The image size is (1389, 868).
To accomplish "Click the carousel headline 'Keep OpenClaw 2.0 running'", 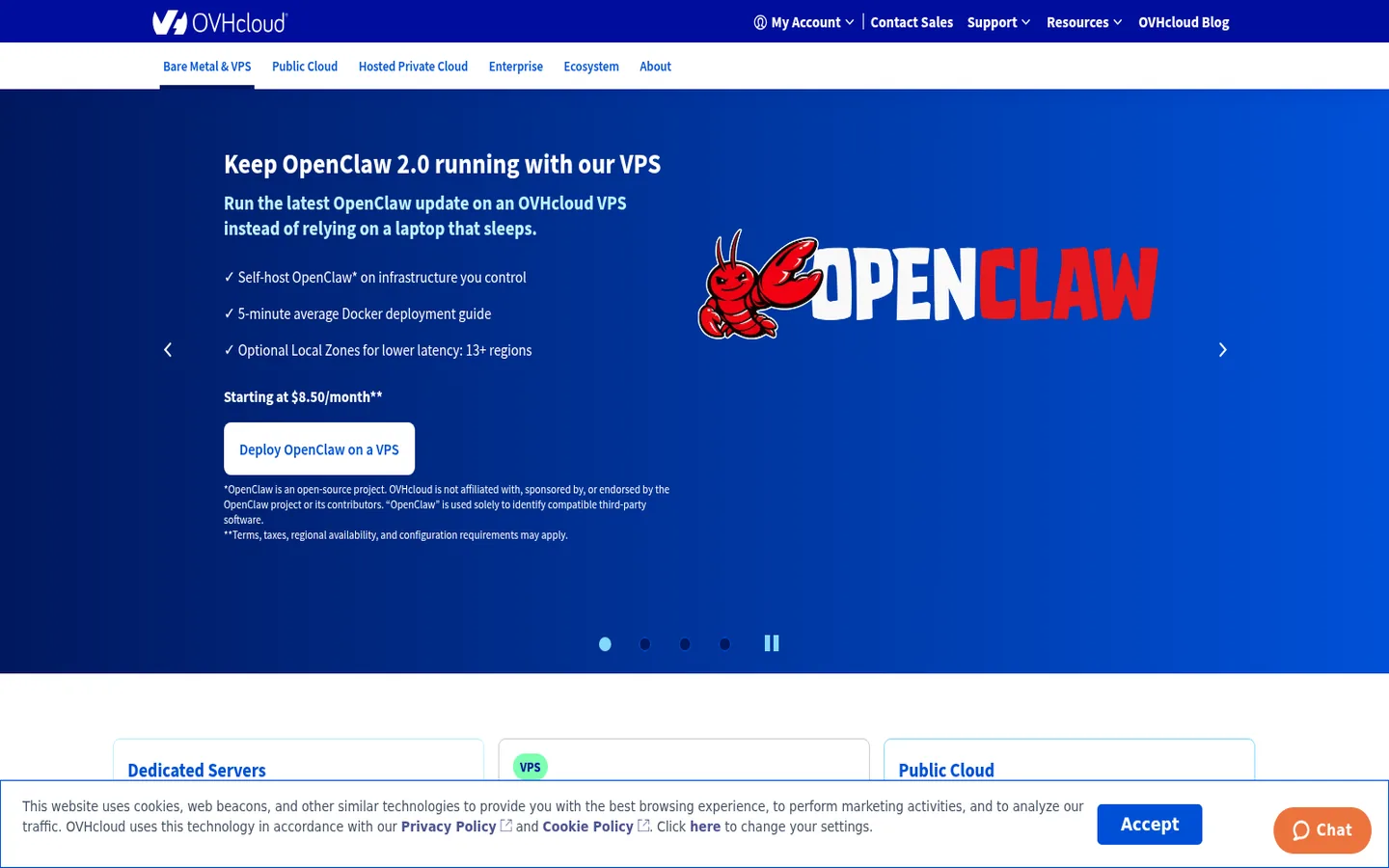I will [442, 165].
